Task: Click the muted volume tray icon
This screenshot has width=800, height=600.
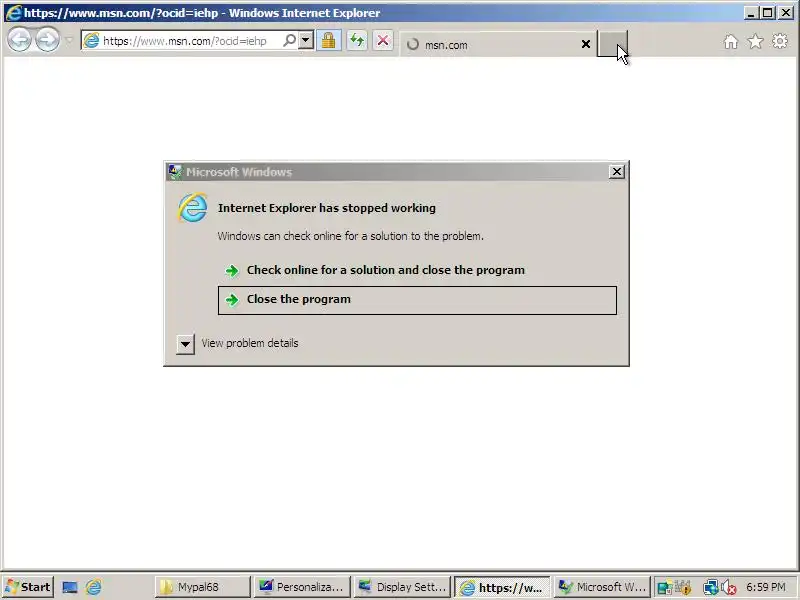Action: (x=729, y=588)
